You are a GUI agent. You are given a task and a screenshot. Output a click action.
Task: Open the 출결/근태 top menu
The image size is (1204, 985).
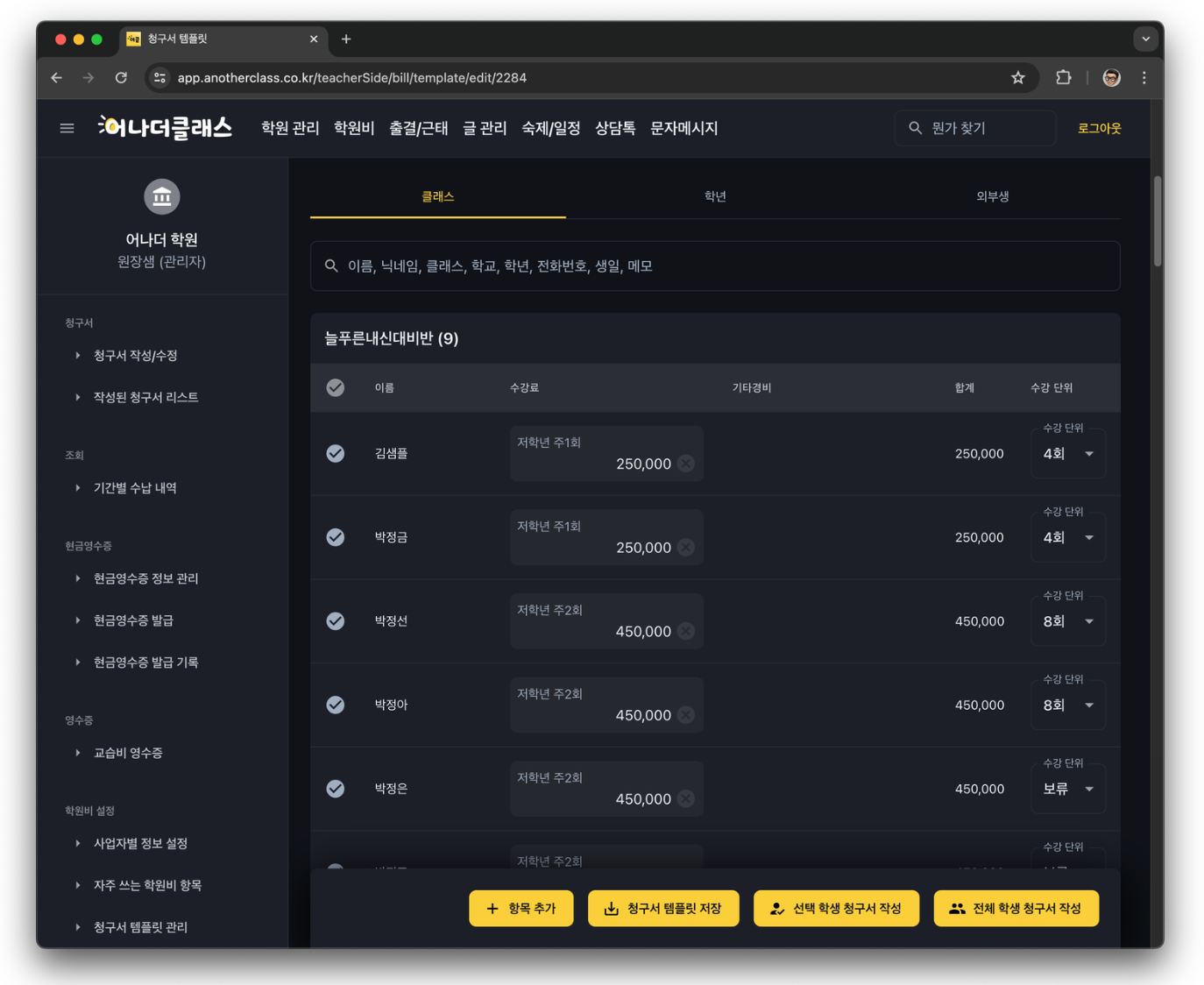click(x=419, y=128)
